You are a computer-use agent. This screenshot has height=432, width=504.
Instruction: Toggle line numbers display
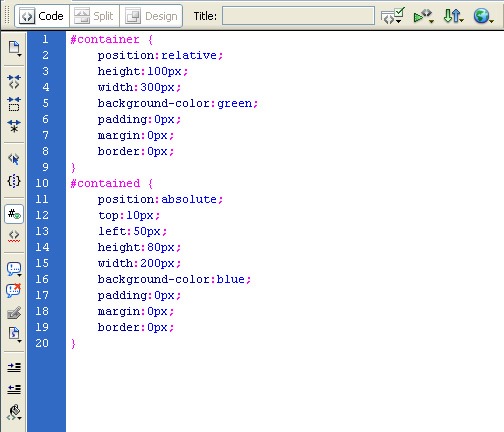click(x=14, y=214)
